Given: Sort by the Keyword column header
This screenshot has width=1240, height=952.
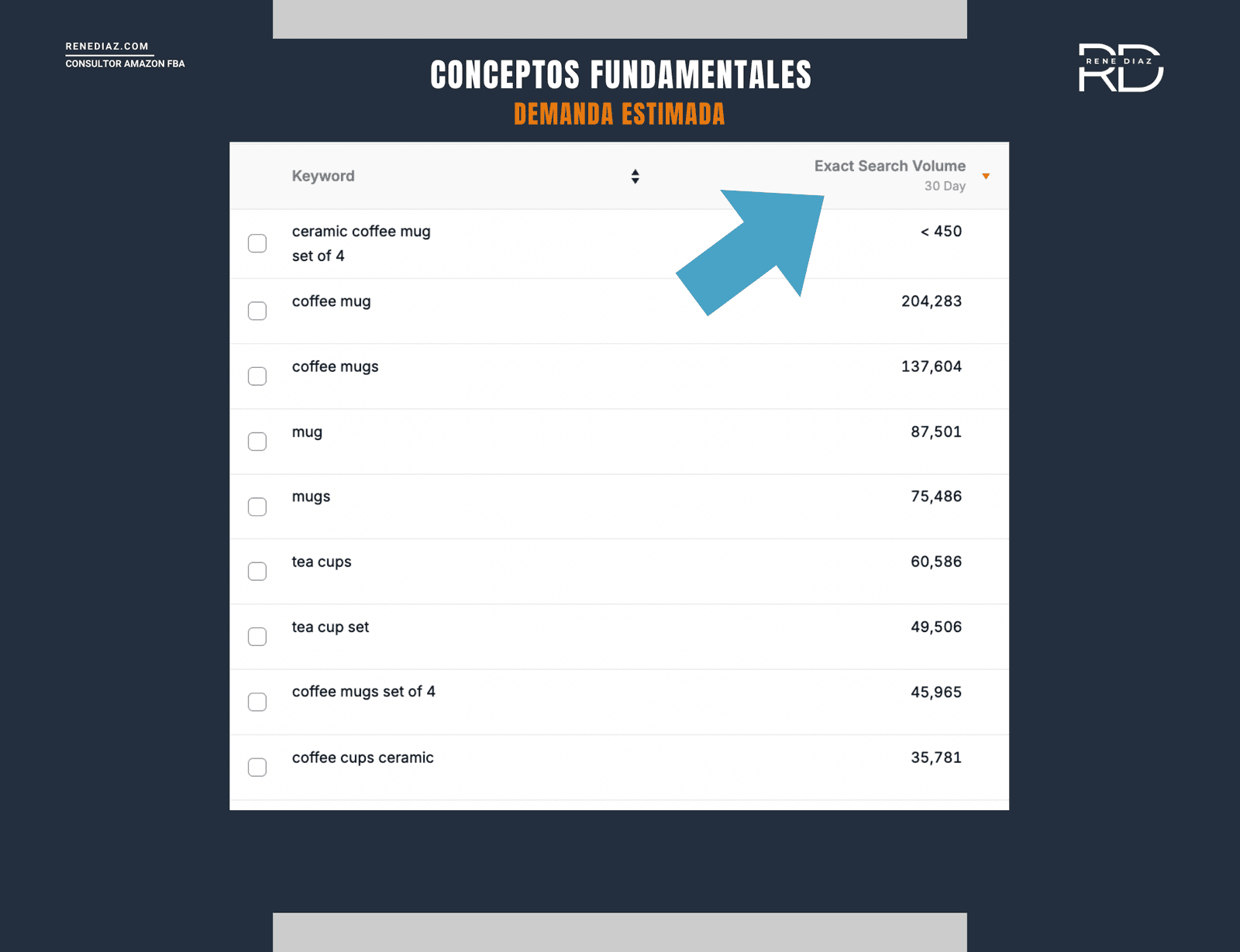Looking at the screenshot, I should (x=323, y=177).
